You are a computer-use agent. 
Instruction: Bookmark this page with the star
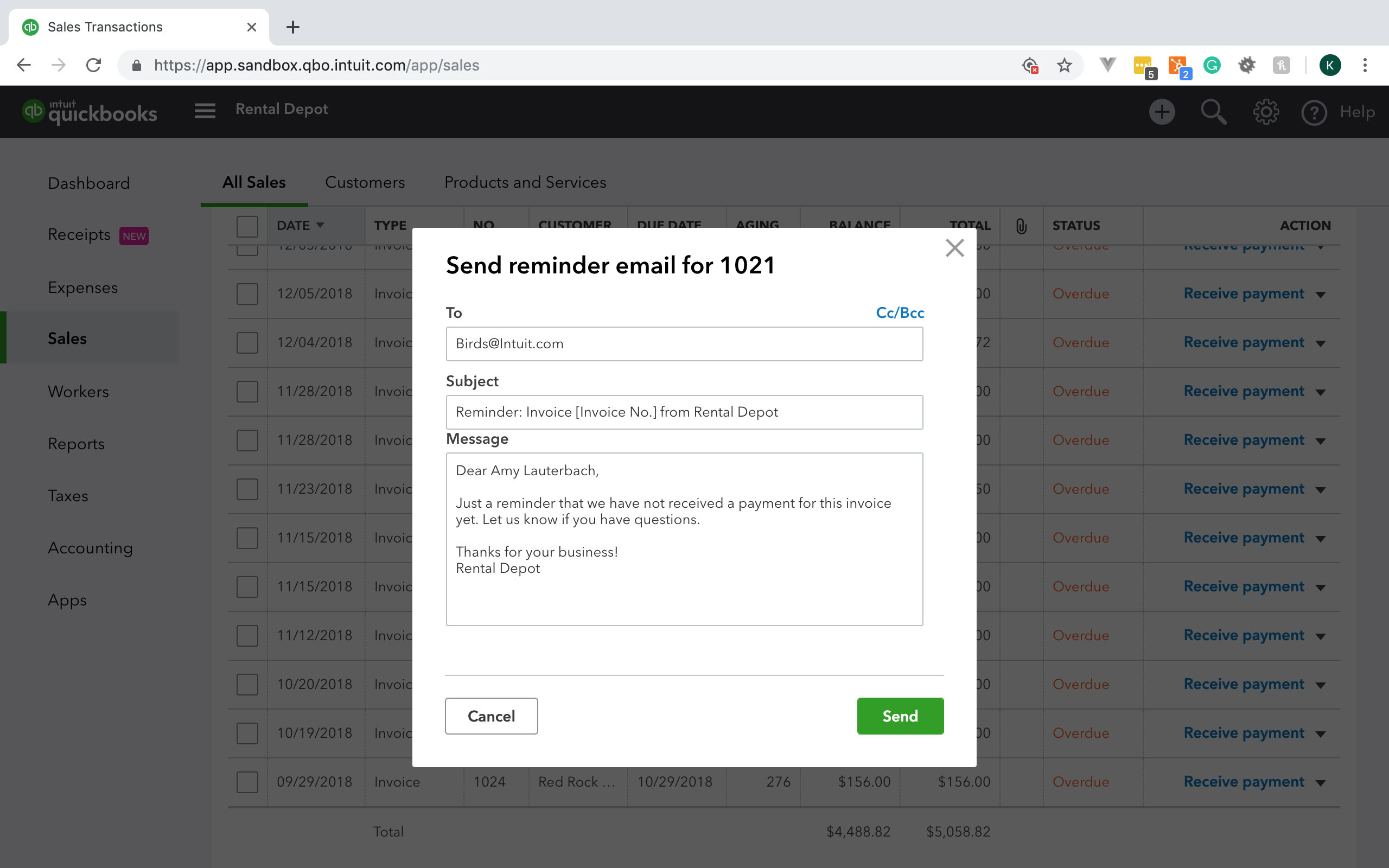[x=1064, y=65]
